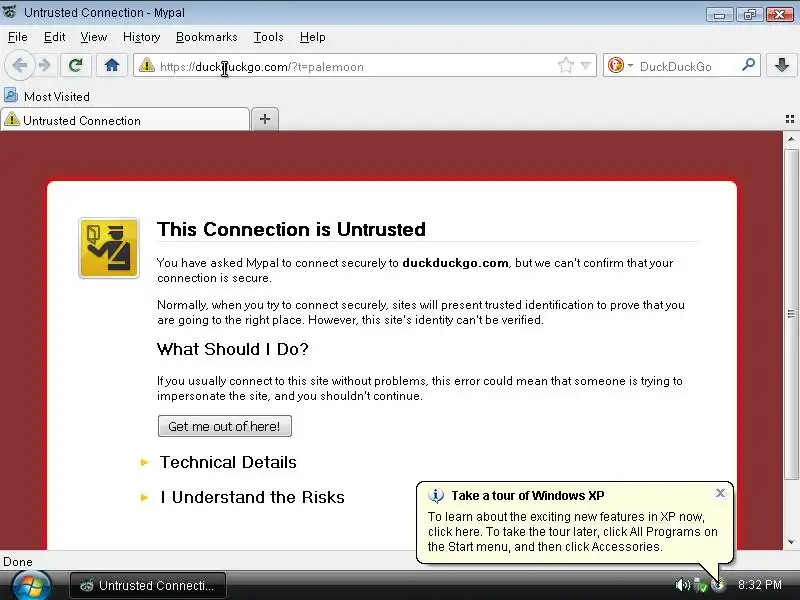Open the File menu
This screenshot has width=800, height=600.
(x=17, y=37)
